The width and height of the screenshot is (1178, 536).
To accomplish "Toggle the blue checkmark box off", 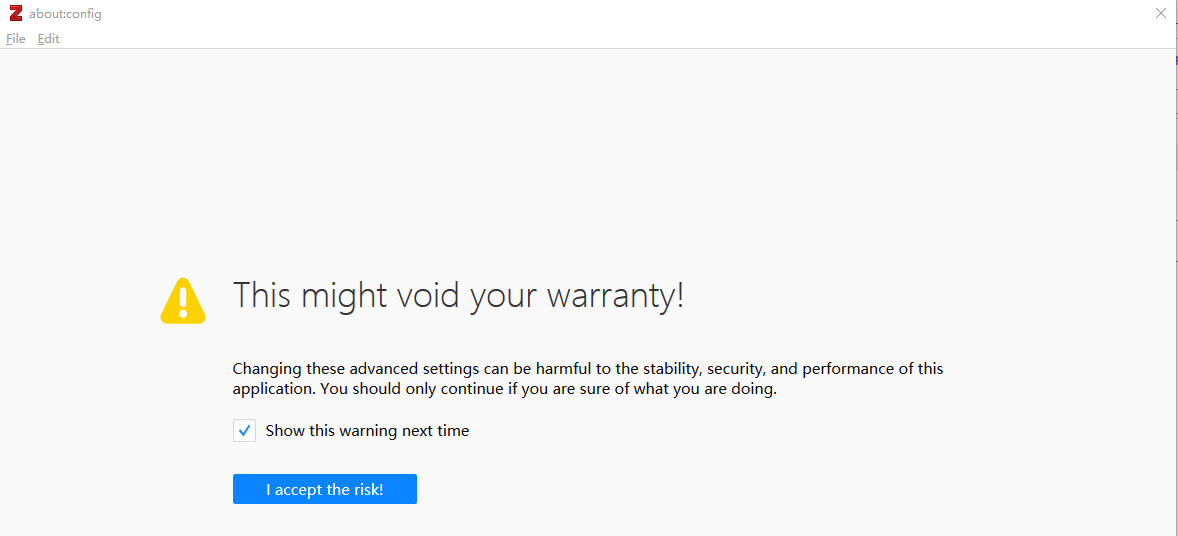I will [x=244, y=431].
